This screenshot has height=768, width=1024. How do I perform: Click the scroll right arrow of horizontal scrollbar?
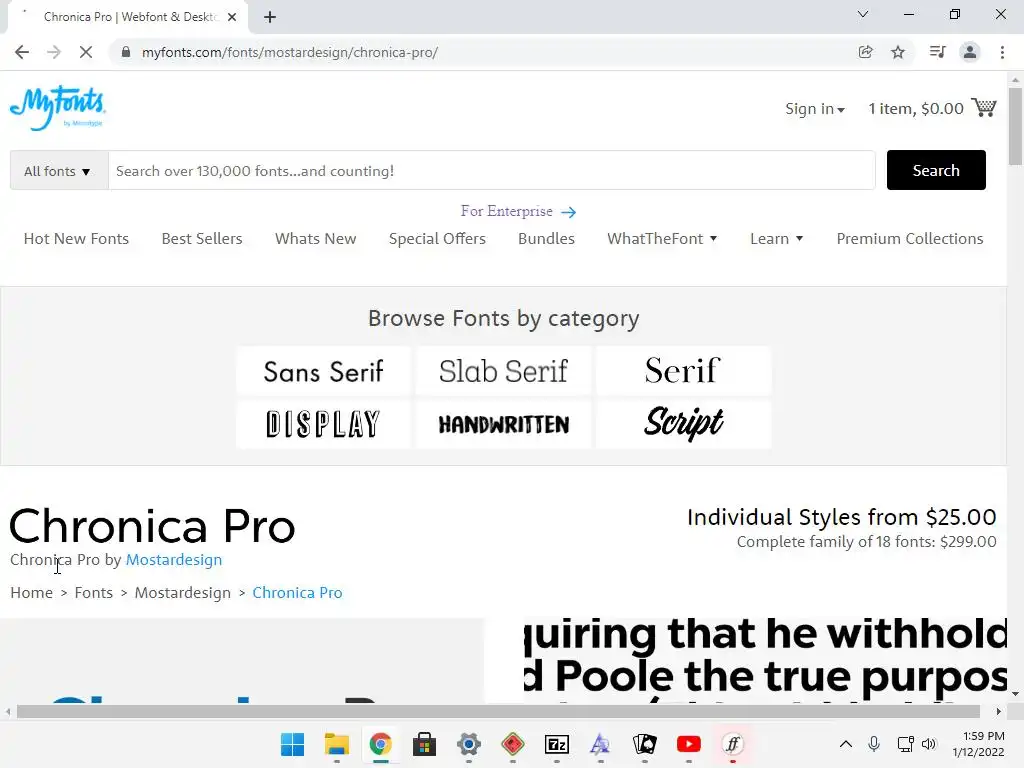pos(999,711)
